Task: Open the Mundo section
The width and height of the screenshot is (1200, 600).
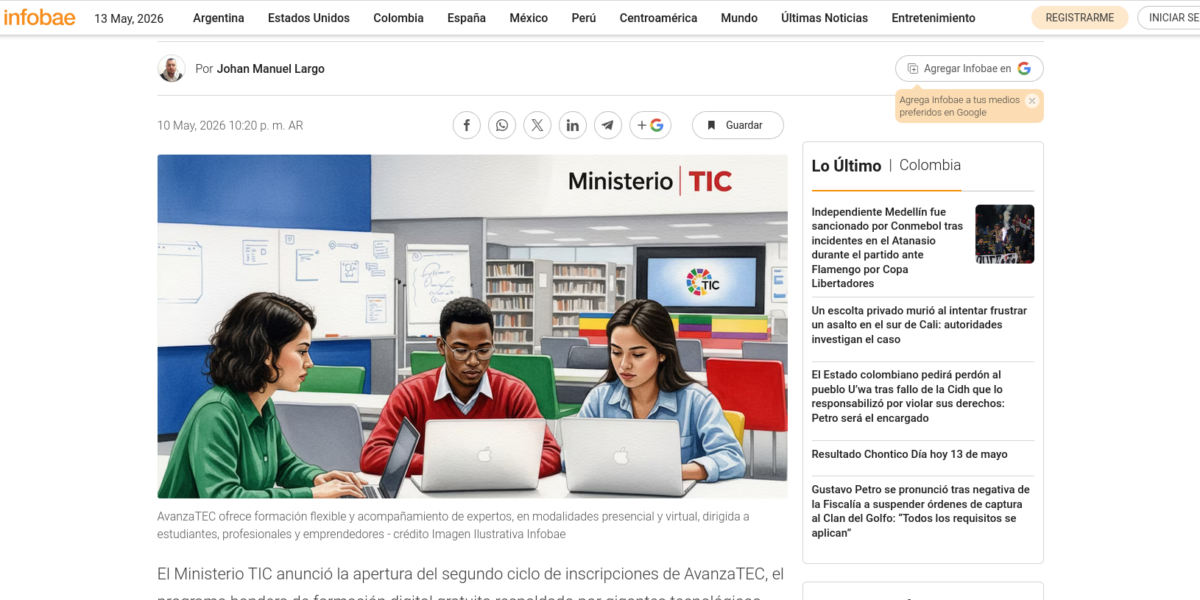Action: (x=739, y=18)
